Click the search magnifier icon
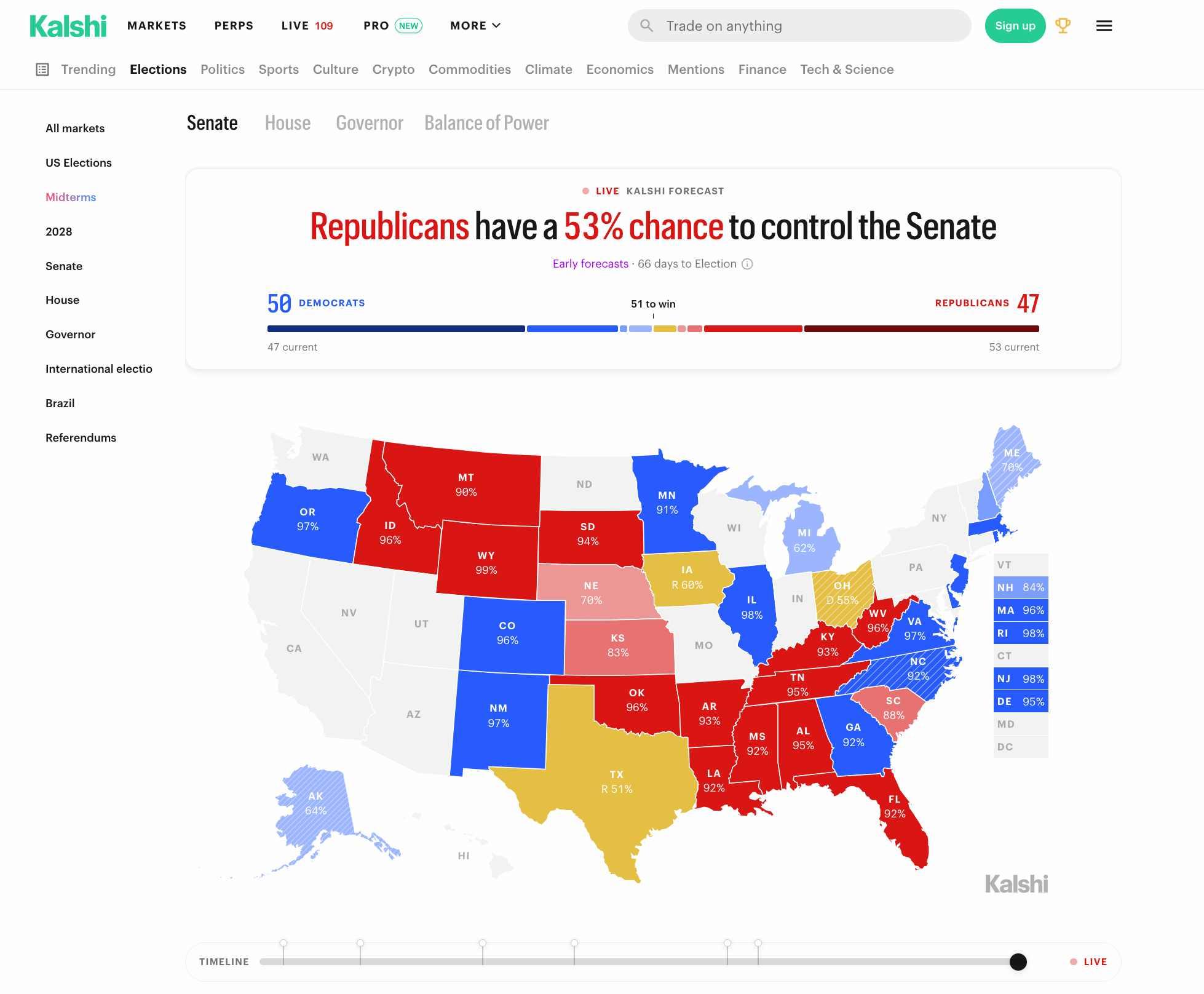Screen dimensions: 1204x994 coord(646,26)
